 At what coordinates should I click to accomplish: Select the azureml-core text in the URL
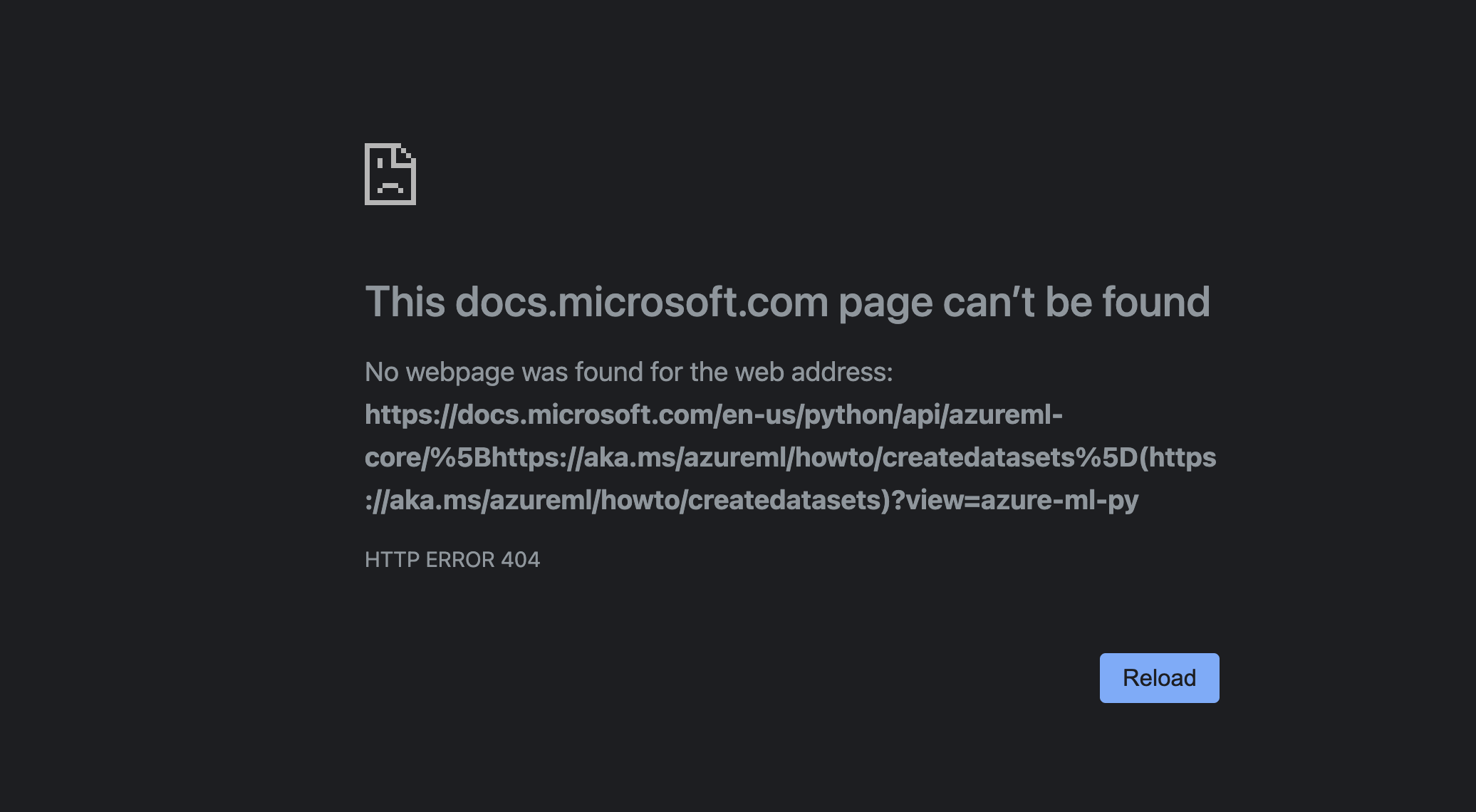click(1012, 415)
